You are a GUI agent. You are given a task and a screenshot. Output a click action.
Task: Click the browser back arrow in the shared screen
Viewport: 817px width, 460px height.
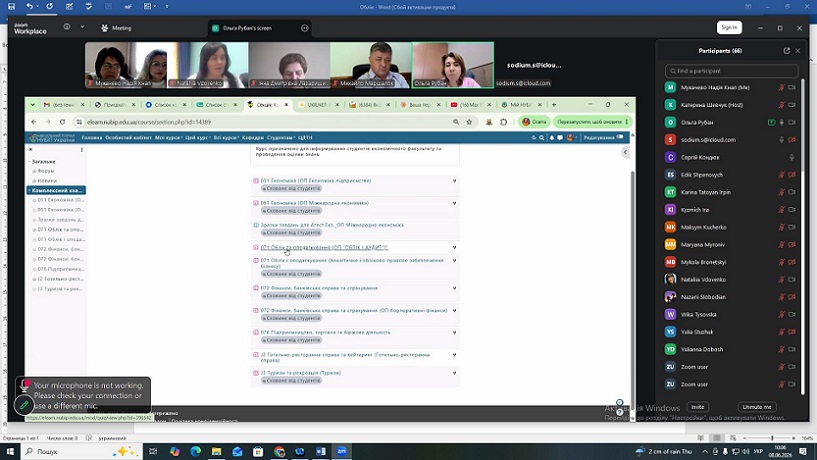click(x=34, y=122)
